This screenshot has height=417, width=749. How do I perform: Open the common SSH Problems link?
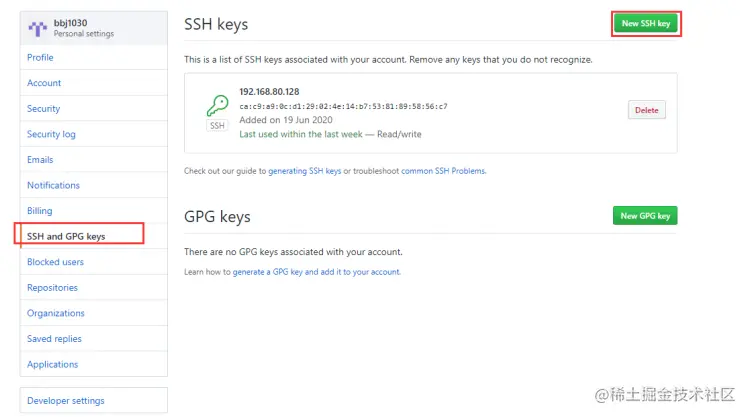(443, 171)
